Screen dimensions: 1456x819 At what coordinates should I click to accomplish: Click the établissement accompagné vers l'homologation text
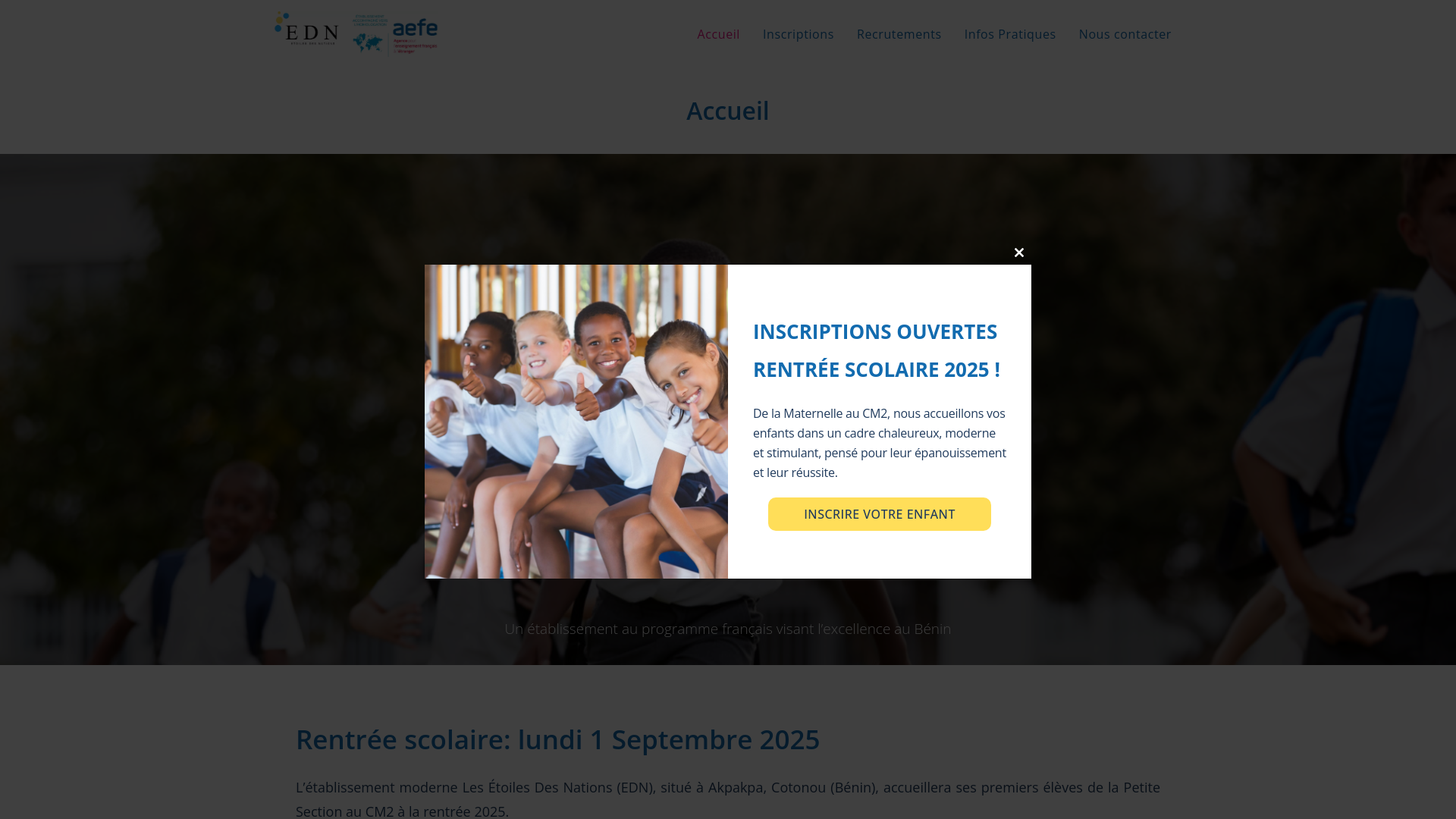pyautogui.click(x=370, y=20)
